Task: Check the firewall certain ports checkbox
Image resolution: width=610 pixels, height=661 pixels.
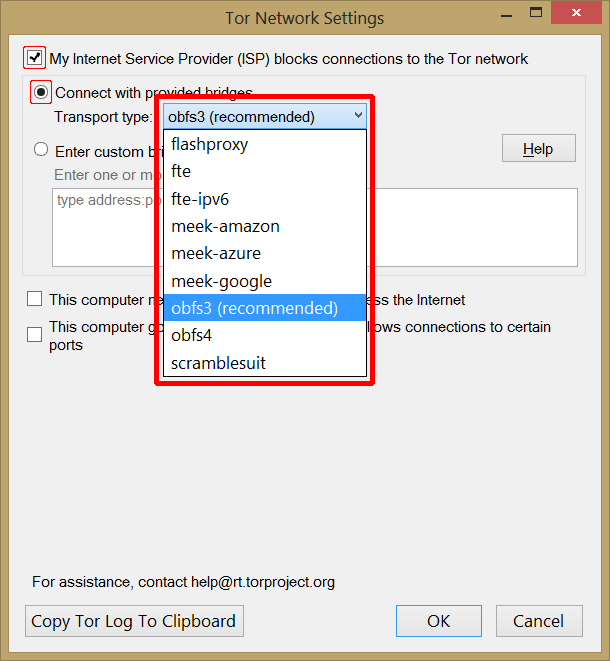Action: pos(35,334)
